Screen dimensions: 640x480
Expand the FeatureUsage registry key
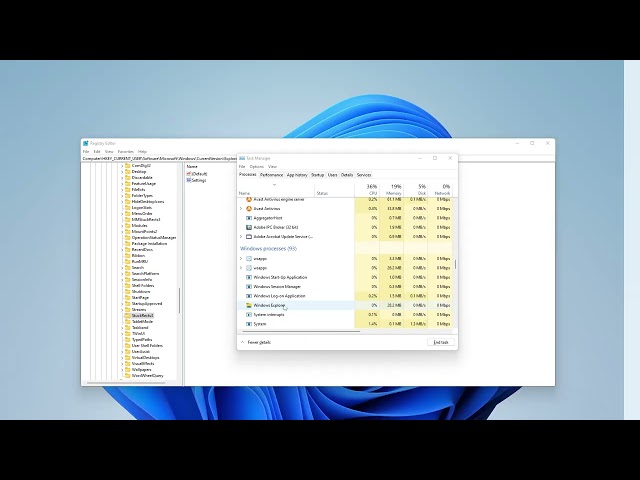pyautogui.click(x=122, y=184)
